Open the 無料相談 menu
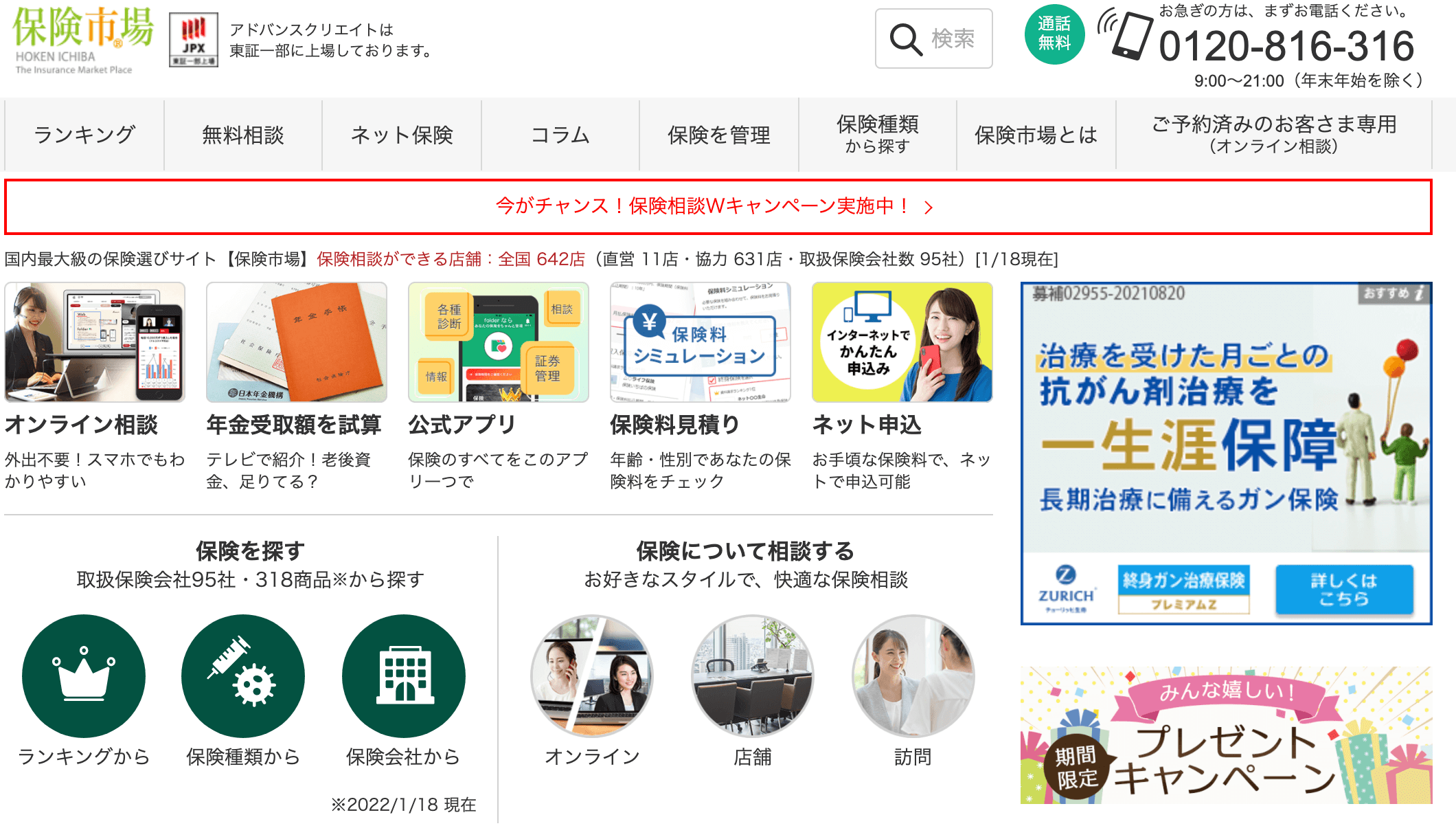Screen dimensions: 1456x826 tap(243, 135)
